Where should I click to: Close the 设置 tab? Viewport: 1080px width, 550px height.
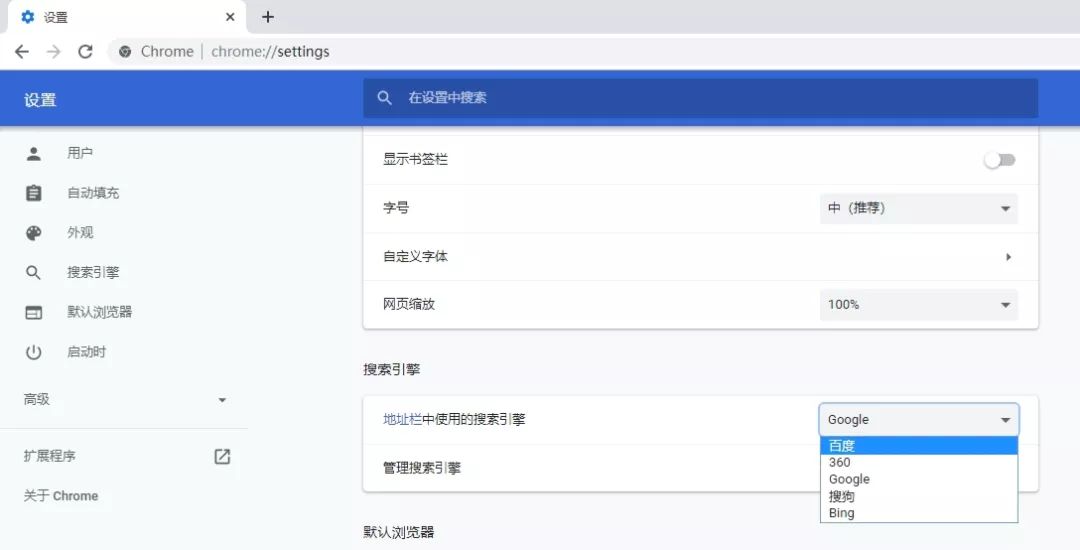[x=230, y=17]
